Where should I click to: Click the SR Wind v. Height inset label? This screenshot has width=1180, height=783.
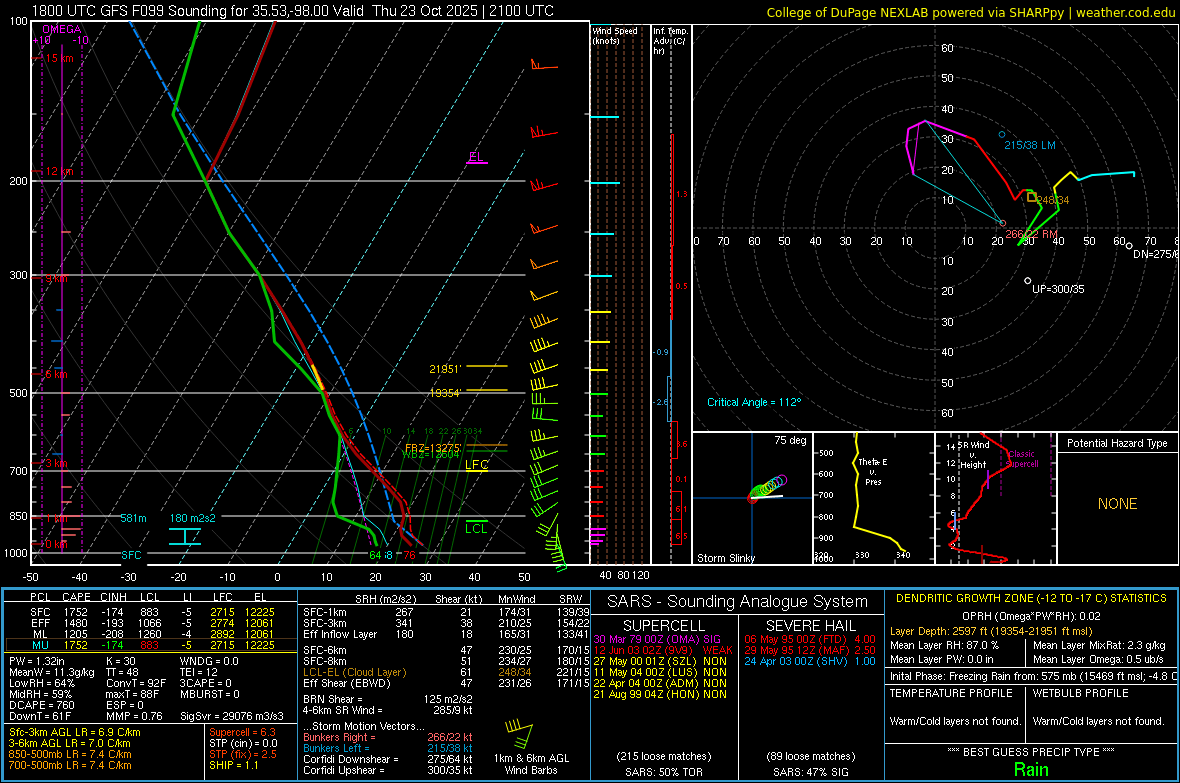coord(973,455)
